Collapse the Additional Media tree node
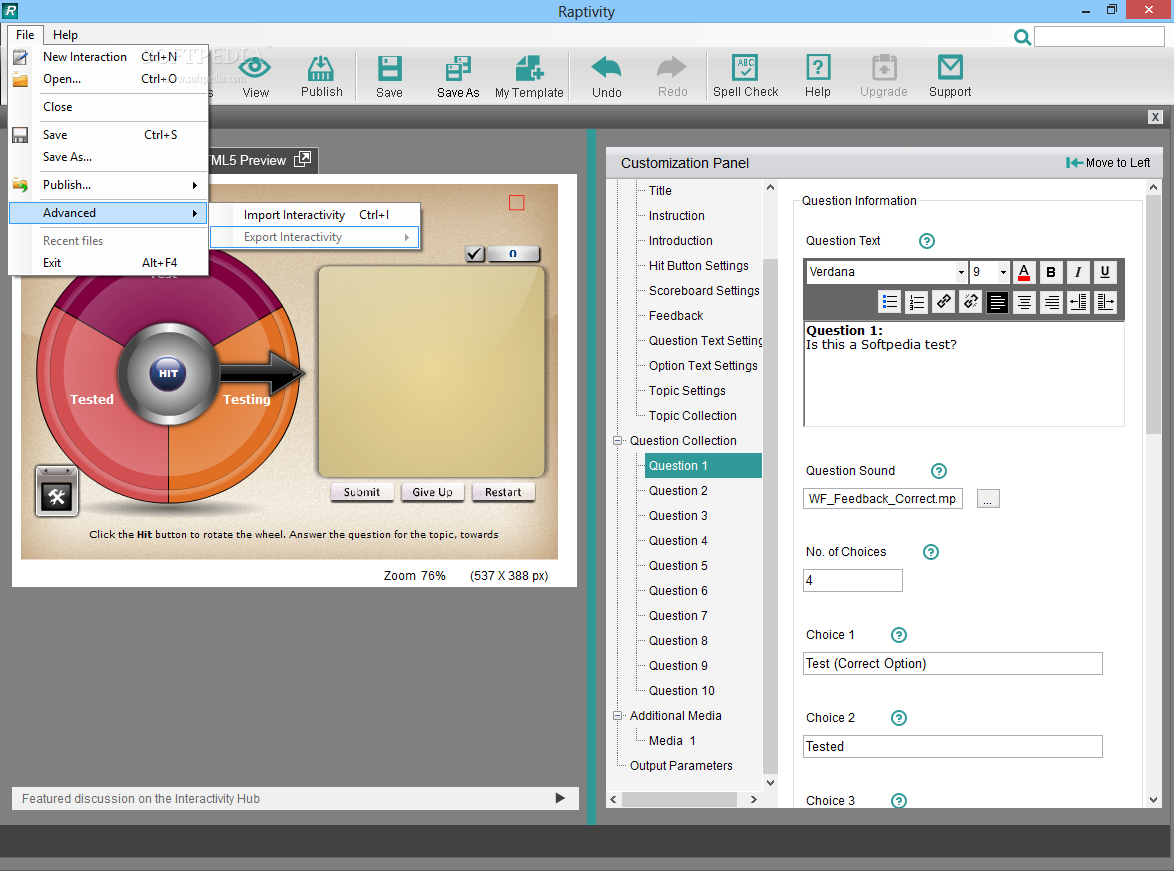Image resolution: width=1174 pixels, height=871 pixels. pyautogui.click(x=618, y=715)
